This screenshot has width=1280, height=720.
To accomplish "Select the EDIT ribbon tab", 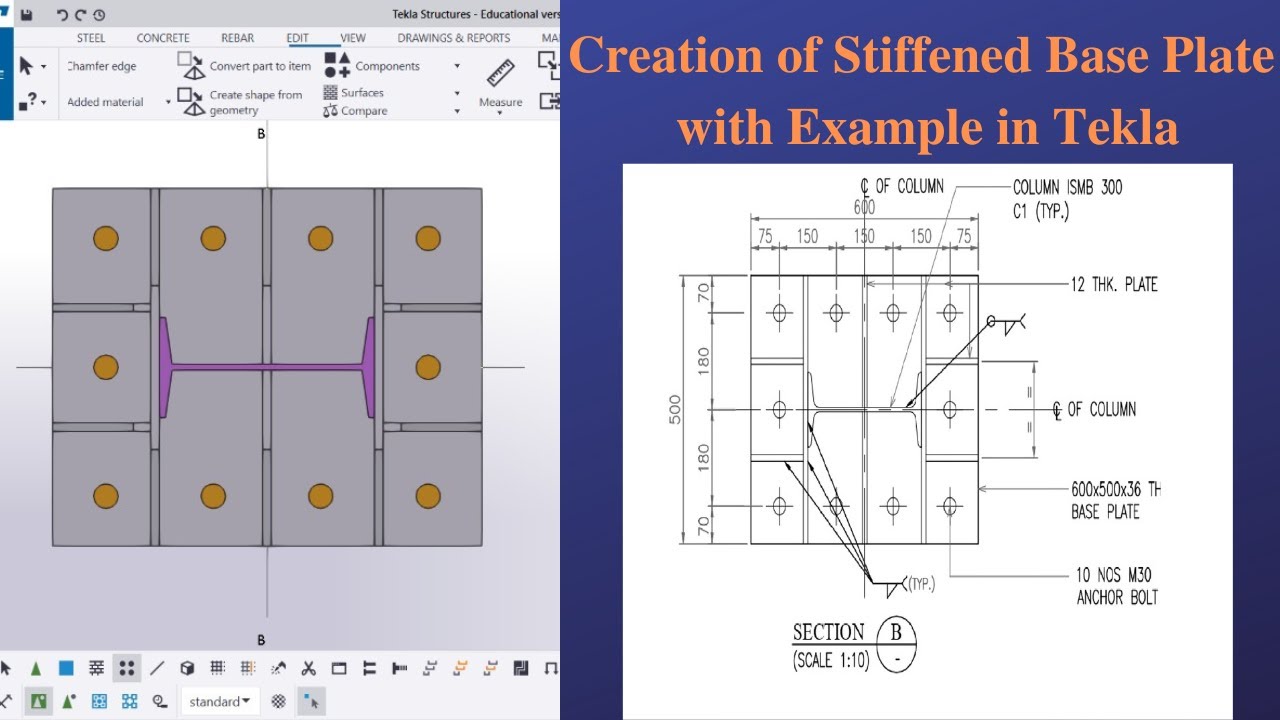I will (298, 38).
